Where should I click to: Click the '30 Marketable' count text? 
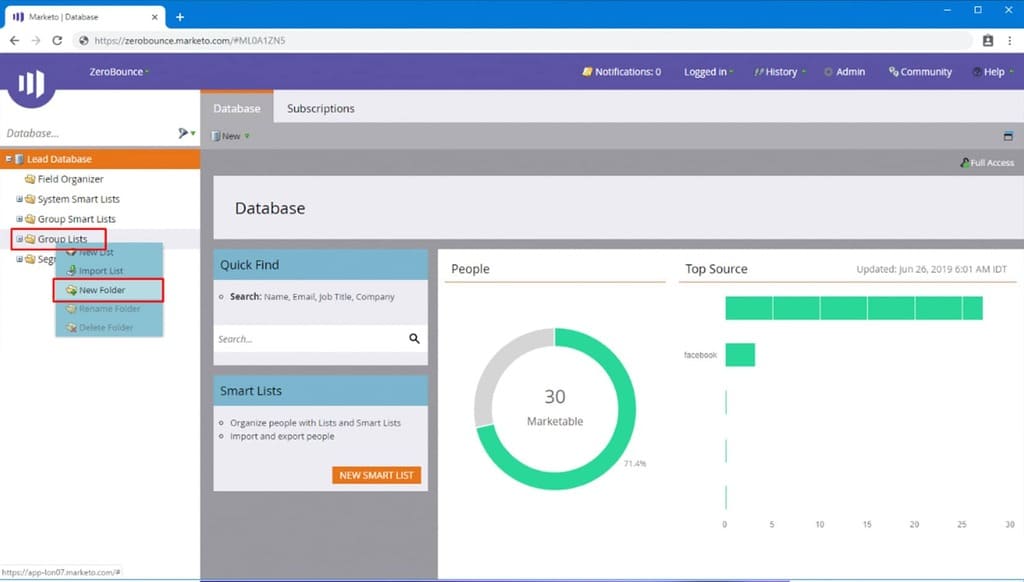[555, 408]
